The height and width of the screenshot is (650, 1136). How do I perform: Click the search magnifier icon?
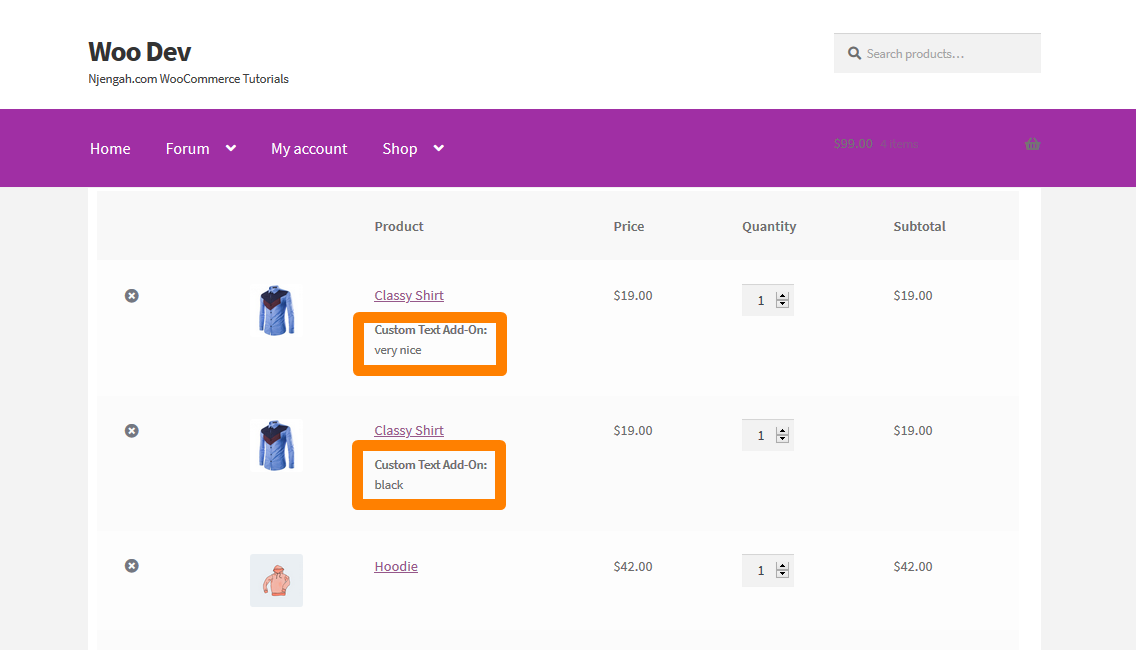tap(855, 54)
